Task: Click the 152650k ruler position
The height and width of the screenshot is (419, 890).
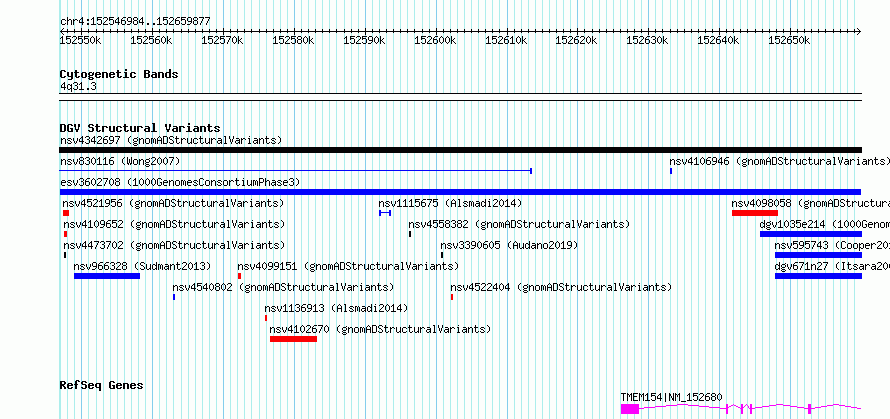Action: [789, 40]
